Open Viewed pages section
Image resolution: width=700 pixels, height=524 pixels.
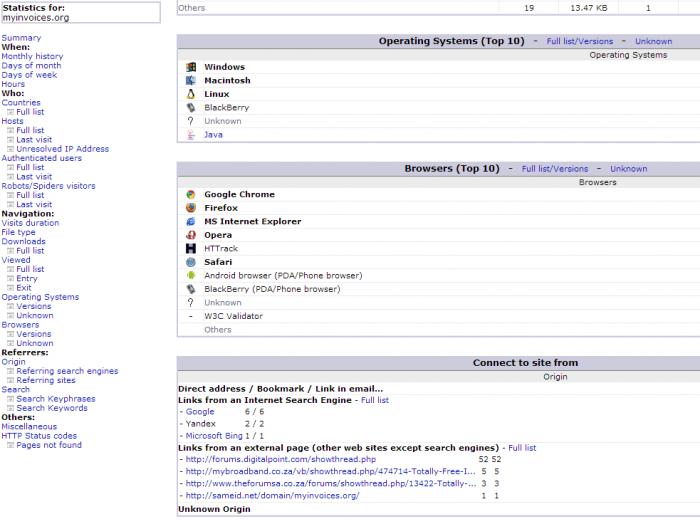(16, 260)
